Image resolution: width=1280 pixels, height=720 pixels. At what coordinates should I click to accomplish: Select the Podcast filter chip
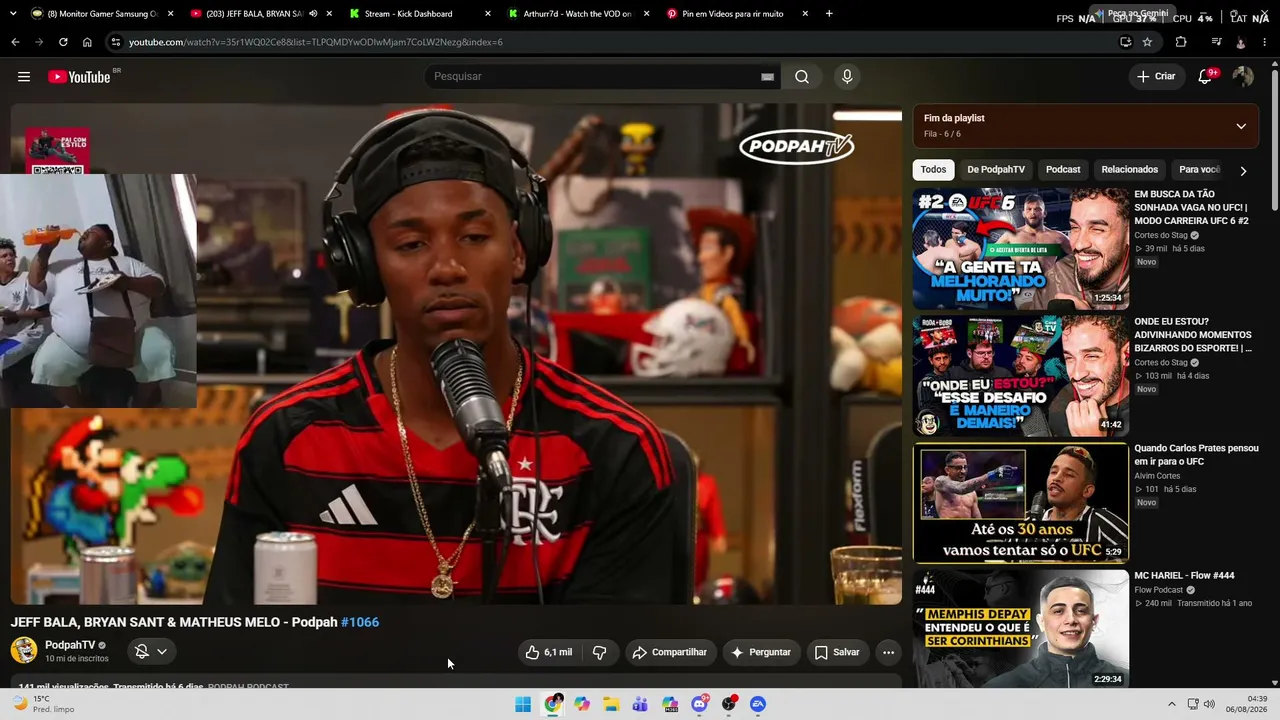point(1063,170)
